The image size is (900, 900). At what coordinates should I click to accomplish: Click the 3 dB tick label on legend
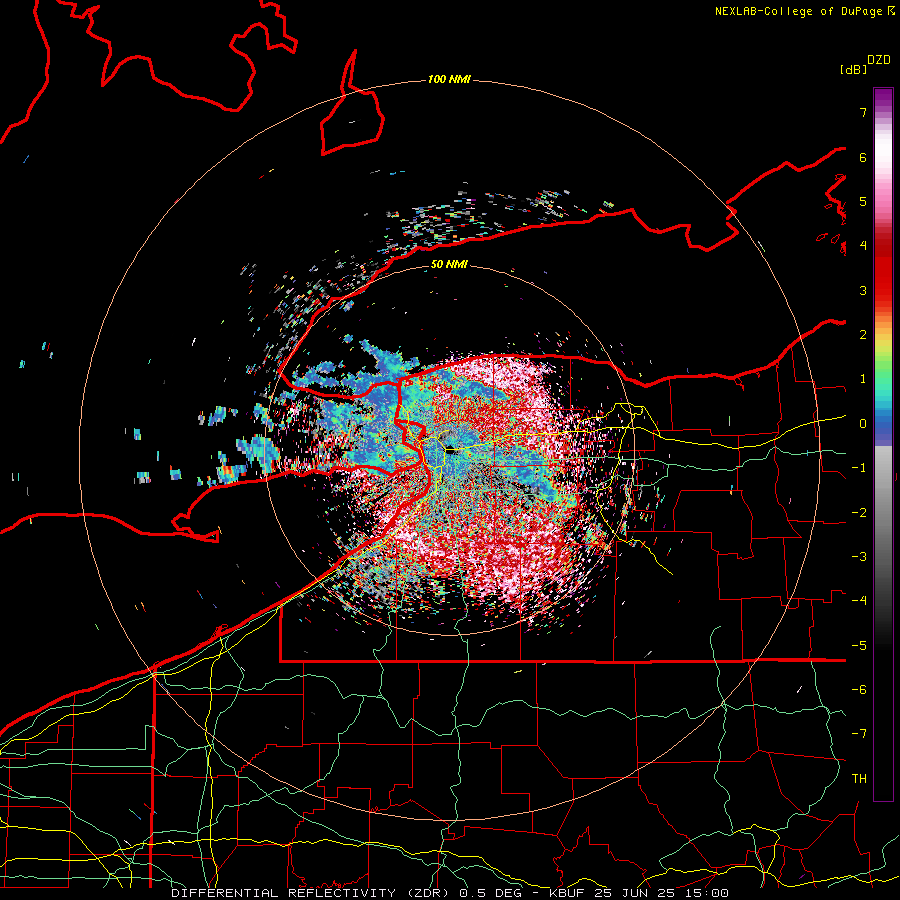click(863, 290)
